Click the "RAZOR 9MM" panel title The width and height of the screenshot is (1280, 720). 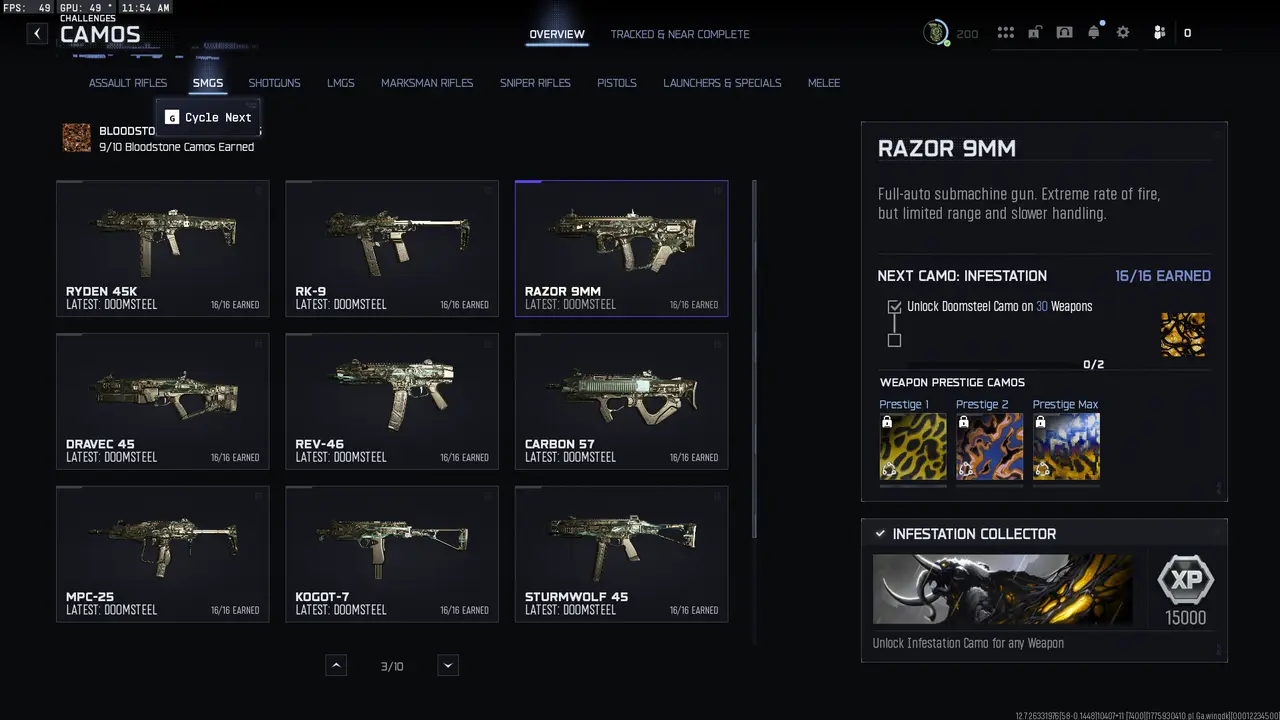tap(947, 149)
